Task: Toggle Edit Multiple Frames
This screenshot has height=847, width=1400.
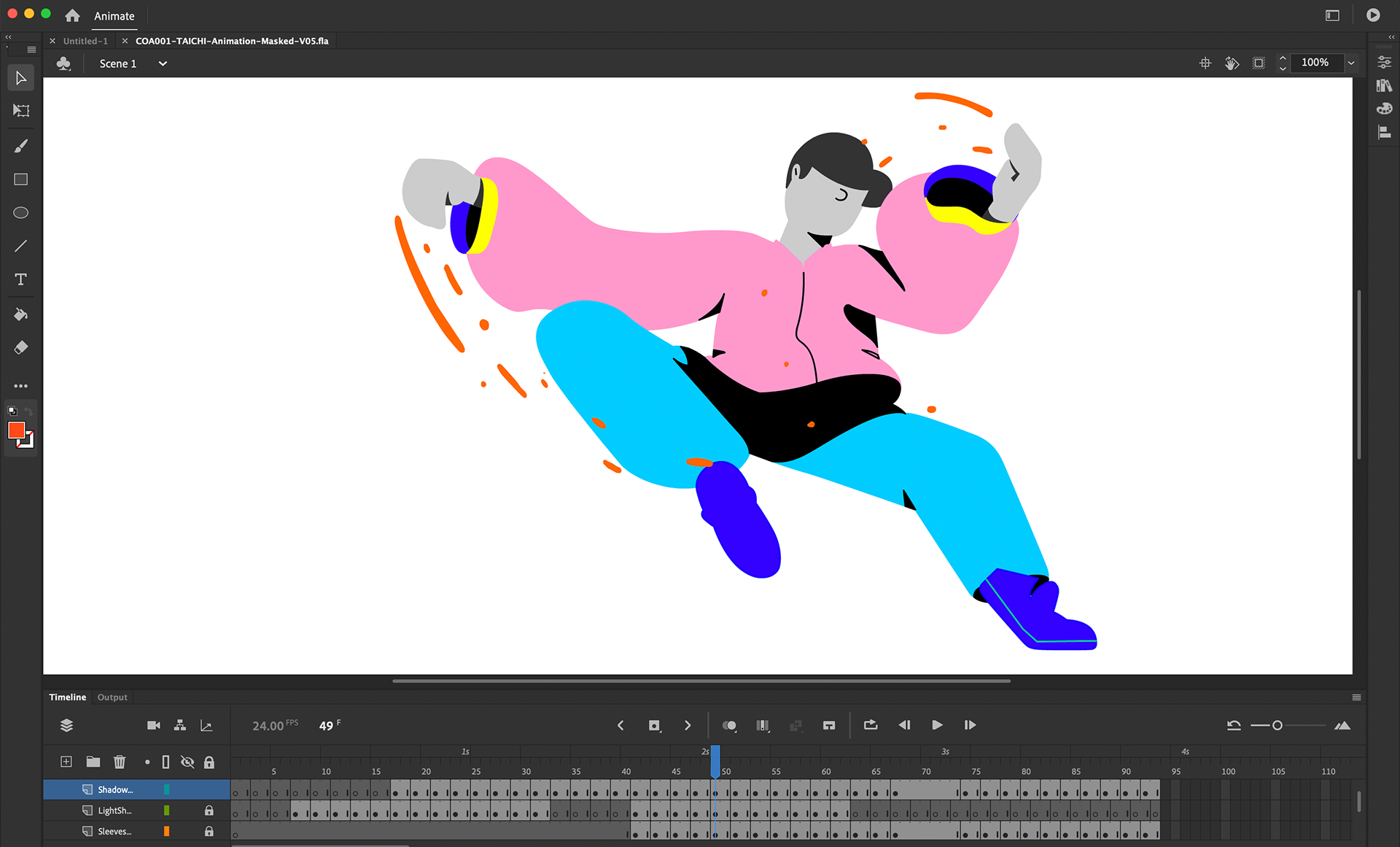Action: 763,725
